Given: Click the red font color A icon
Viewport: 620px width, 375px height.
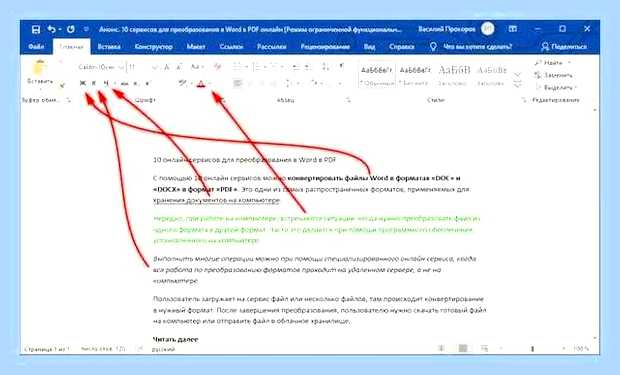Looking at the screenshot, I should coord(201,83).
